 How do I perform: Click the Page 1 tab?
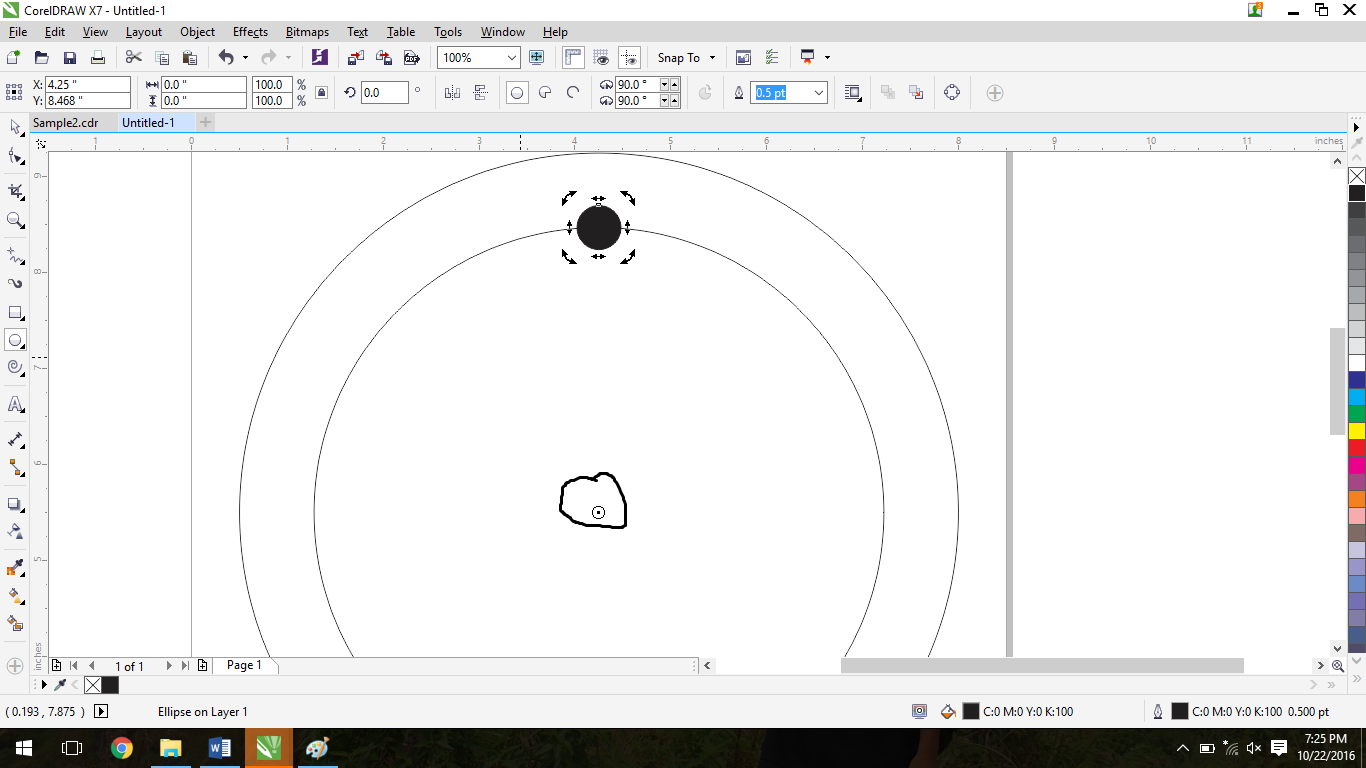click(x=244, y=665)
